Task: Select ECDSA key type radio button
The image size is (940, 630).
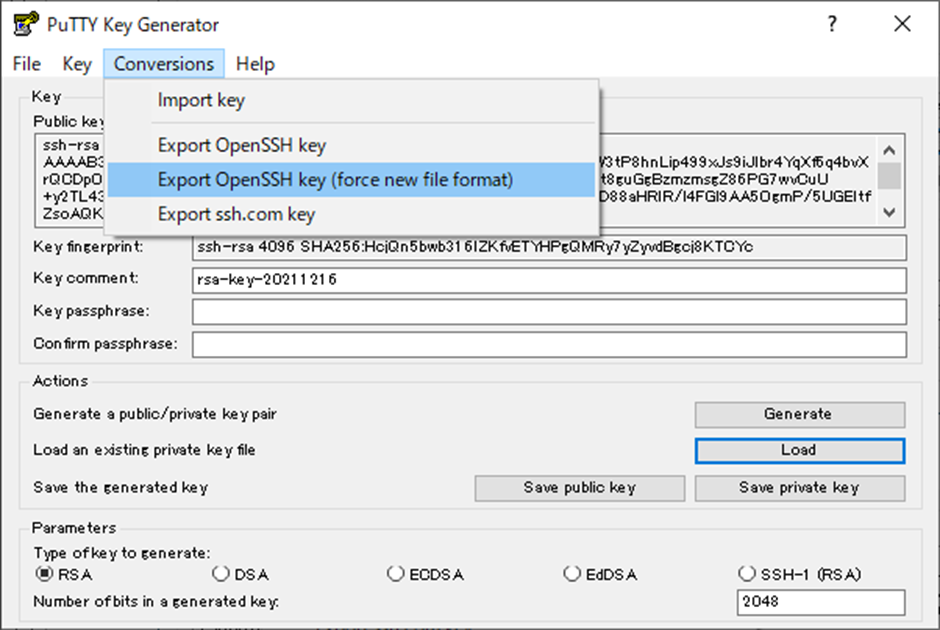Action: [396, 574]
